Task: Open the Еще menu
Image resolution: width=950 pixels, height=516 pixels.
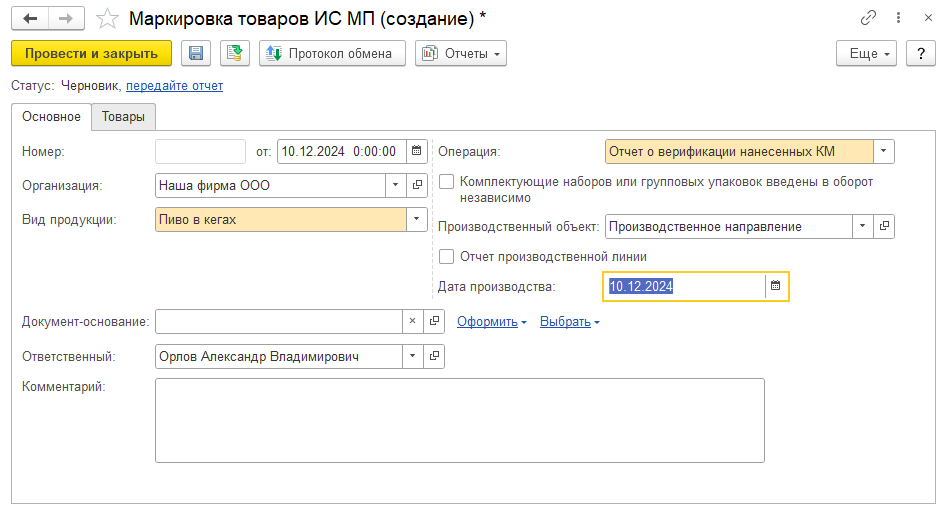Action: click(866, 54)
